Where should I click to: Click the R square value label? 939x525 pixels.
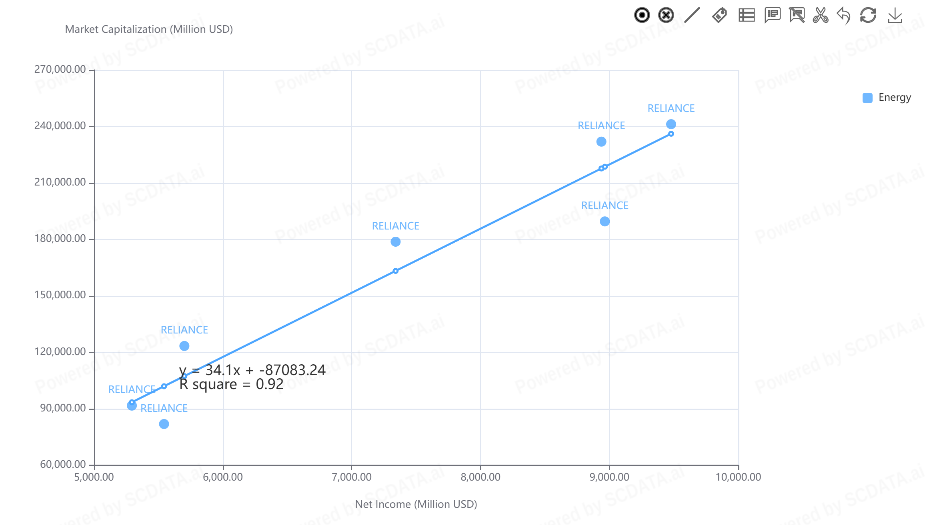click(x=231, y=384)
